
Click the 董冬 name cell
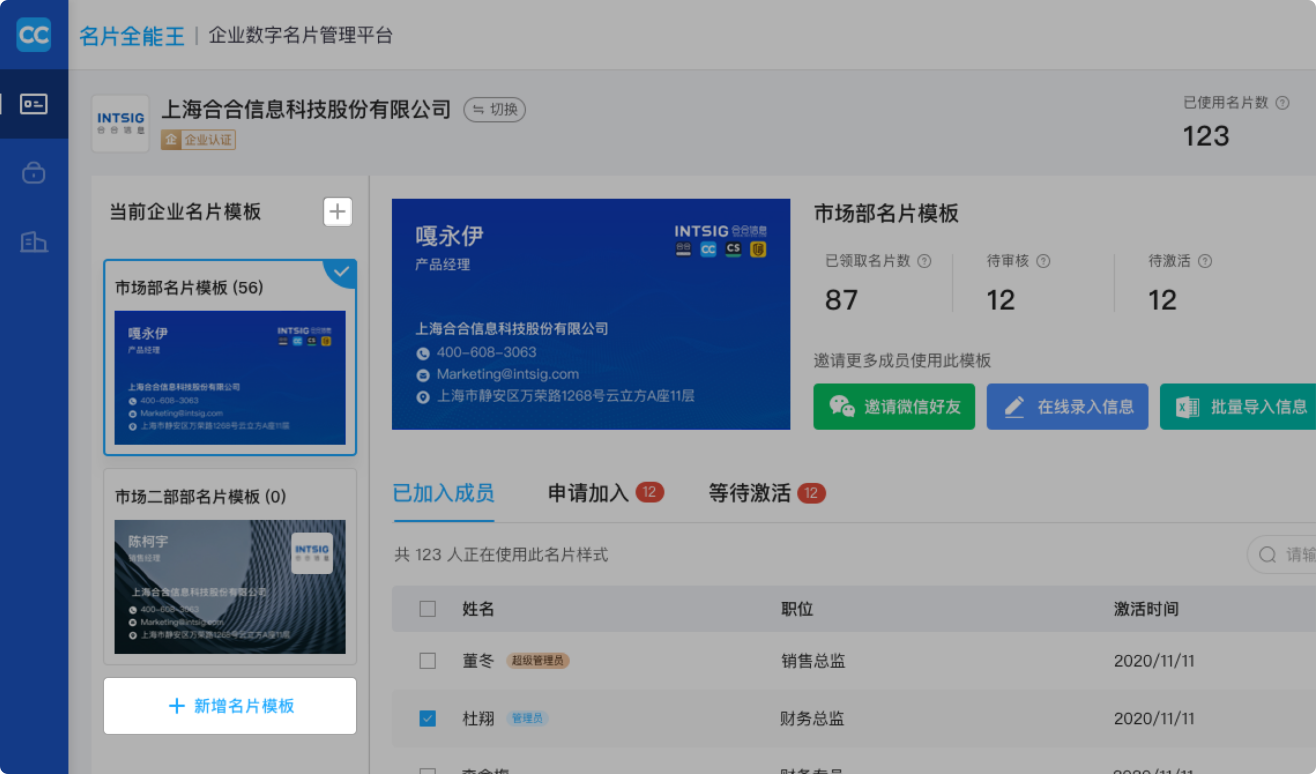[x=478, y=661]
